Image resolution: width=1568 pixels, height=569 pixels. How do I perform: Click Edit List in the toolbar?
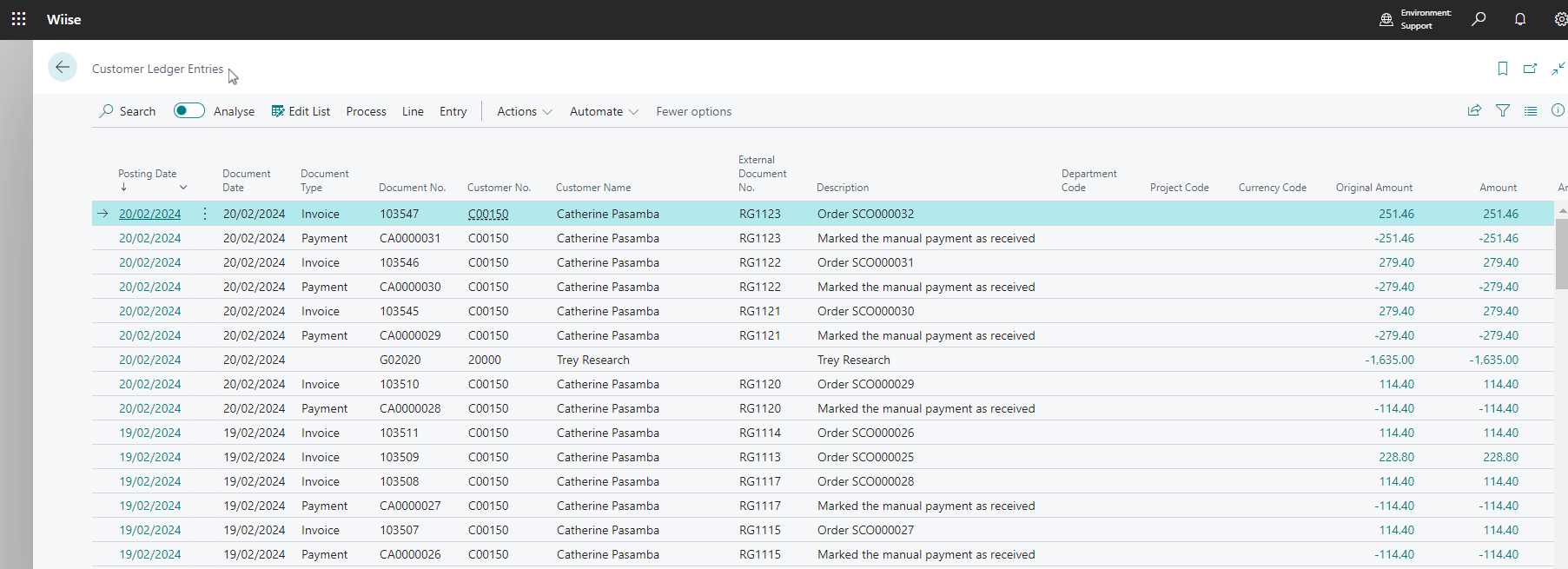coord(301,111)
